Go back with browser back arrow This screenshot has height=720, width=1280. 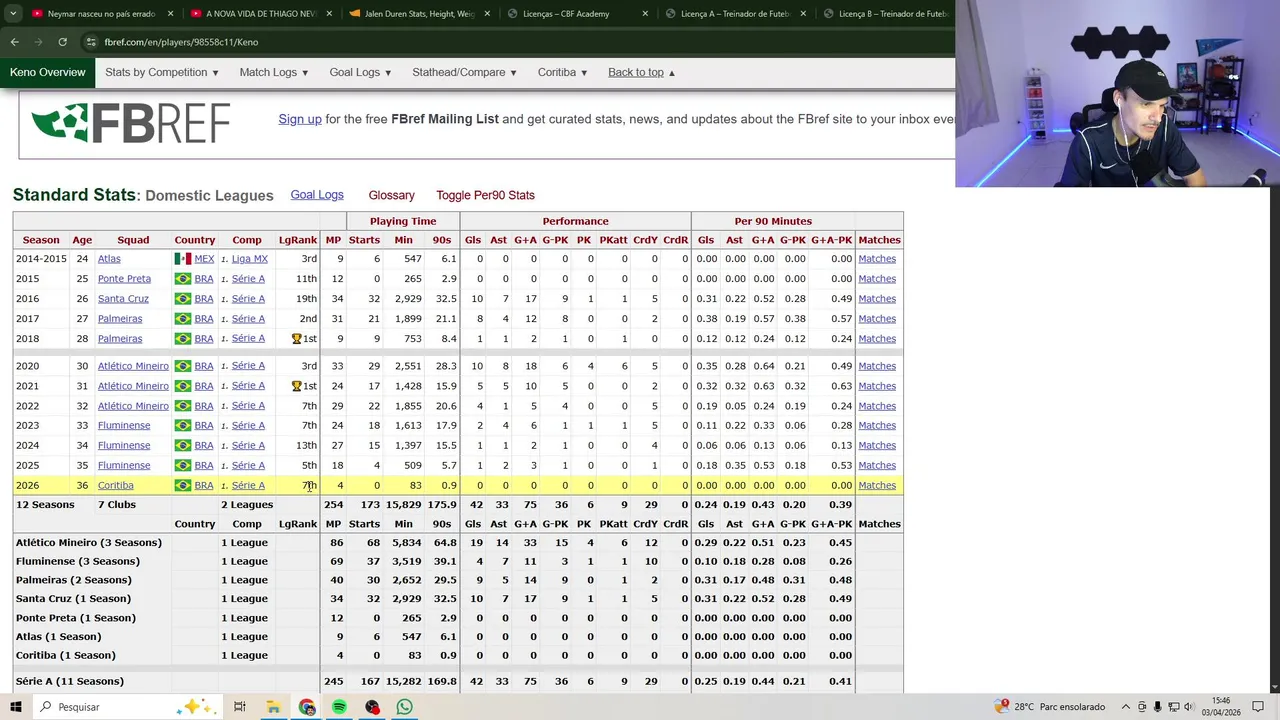click(14, 42)
